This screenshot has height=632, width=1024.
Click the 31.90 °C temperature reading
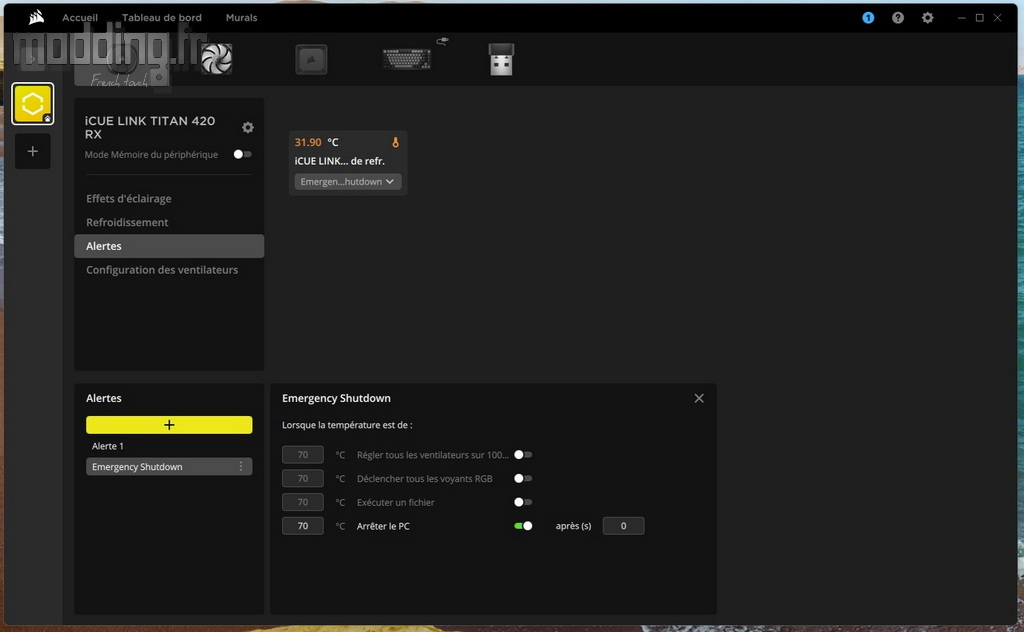pos(317,142)
